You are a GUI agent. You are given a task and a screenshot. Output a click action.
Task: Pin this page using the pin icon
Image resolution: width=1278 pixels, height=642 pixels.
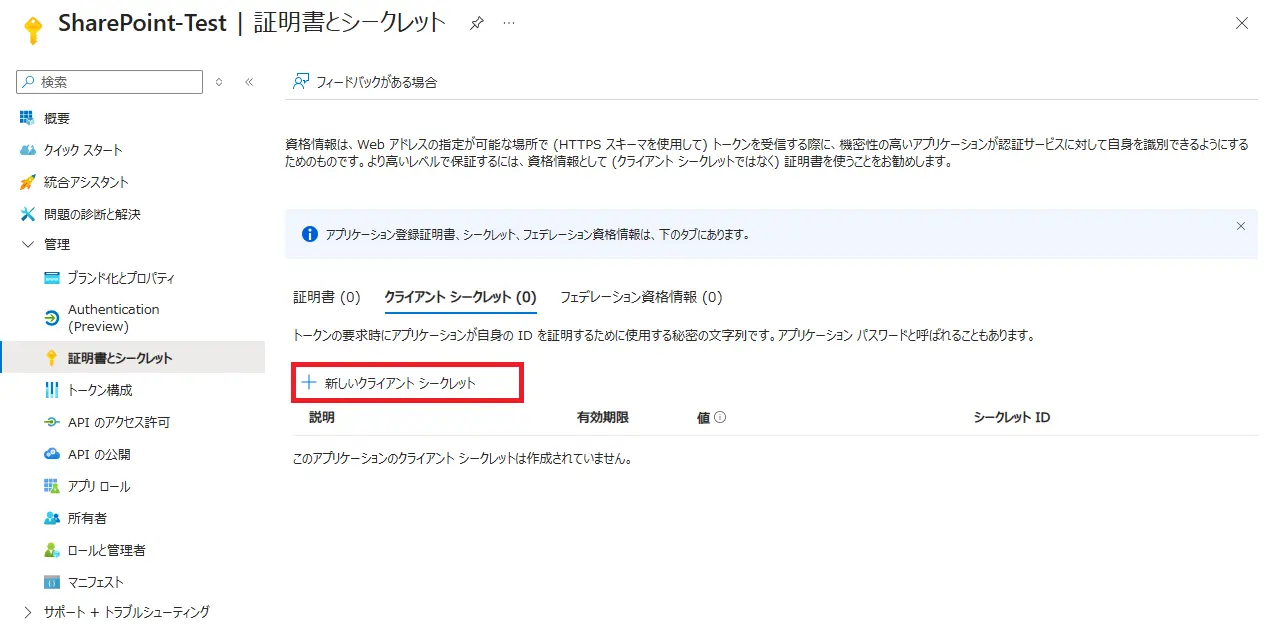(477, 23)
